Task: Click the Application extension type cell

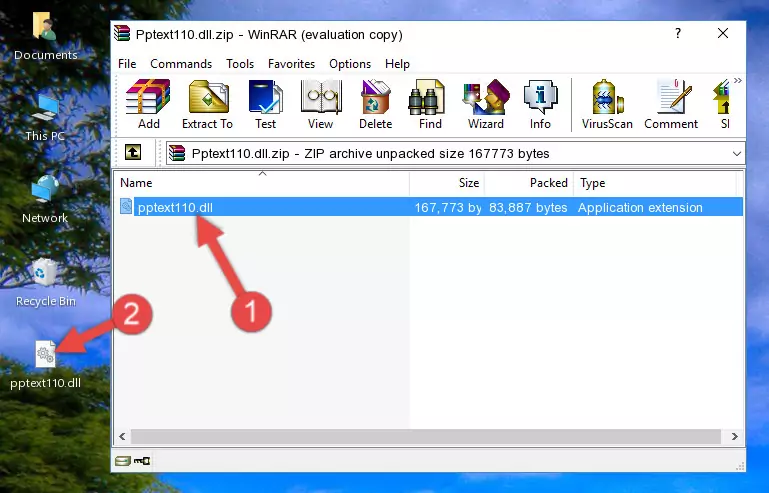Action: [x=640, y=208]
